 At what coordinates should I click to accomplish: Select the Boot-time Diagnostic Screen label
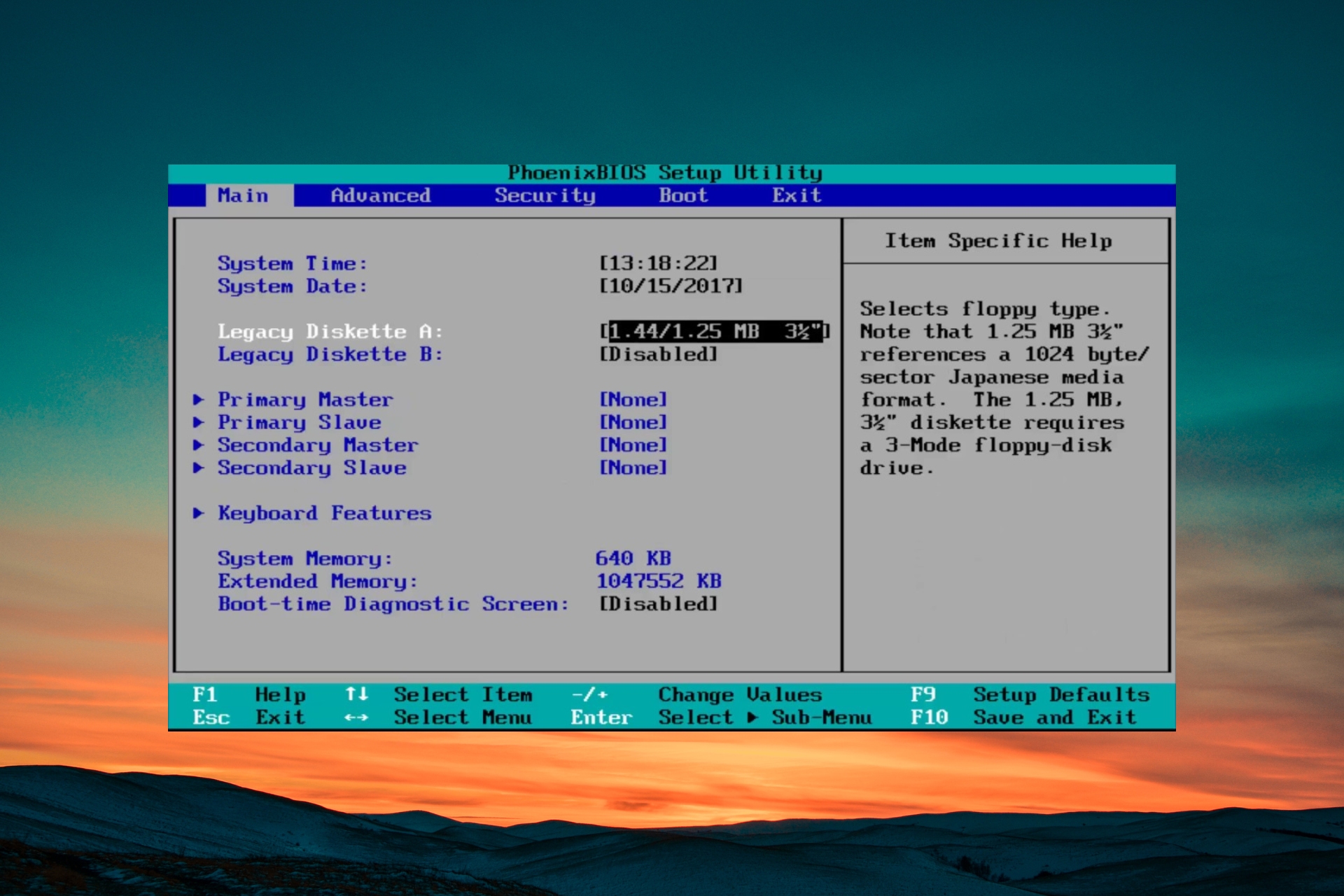click(x=393, y=603)
